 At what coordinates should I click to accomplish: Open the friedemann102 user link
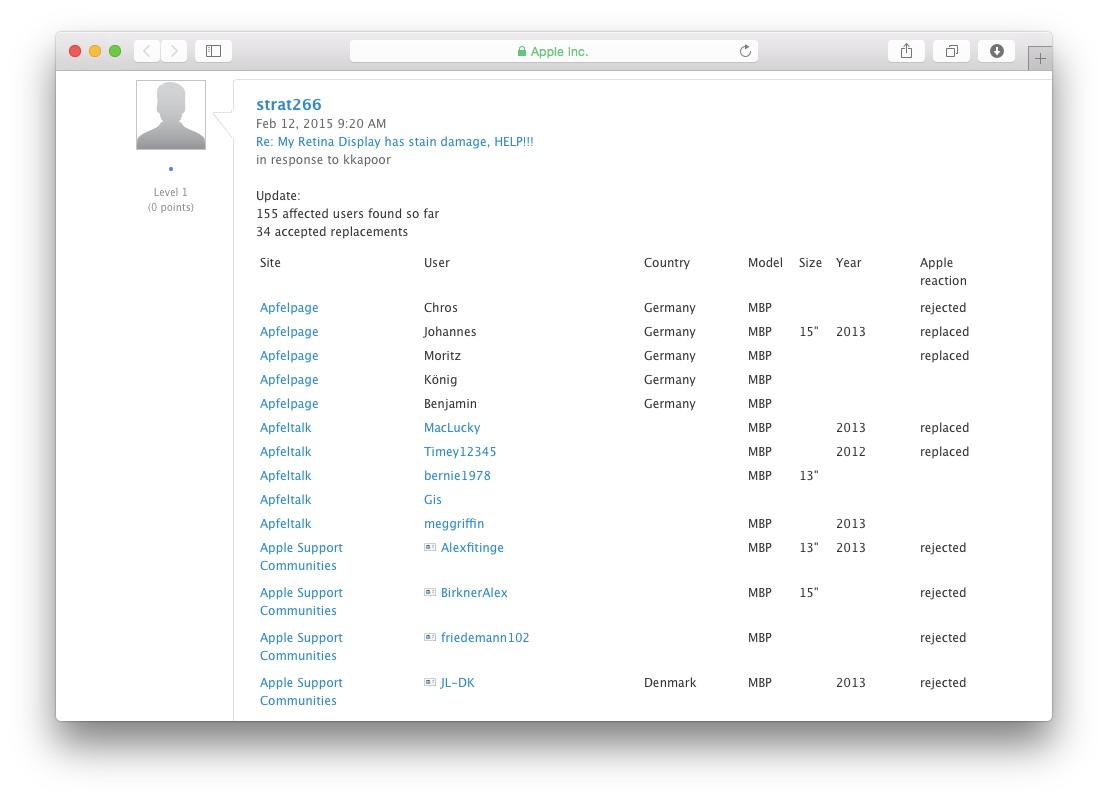point(485,638)
